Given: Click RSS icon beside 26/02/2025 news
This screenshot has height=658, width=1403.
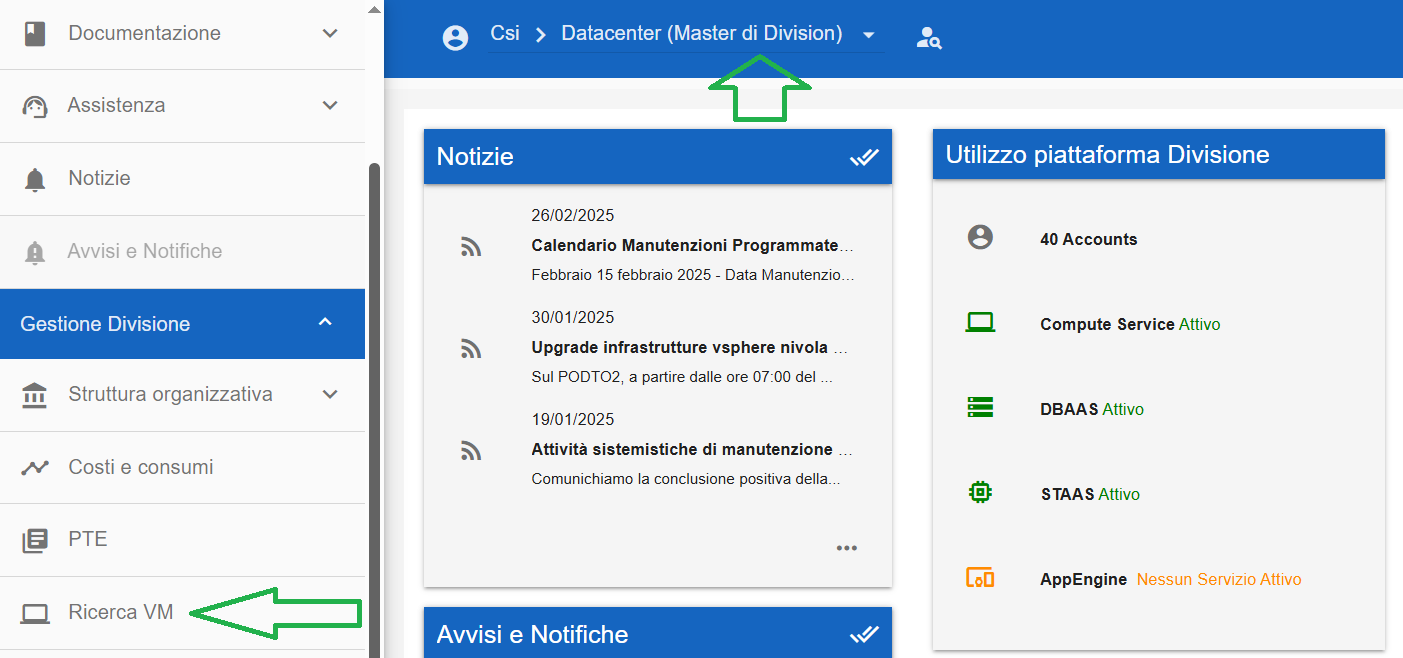Looking at the screenshot, I should click(x=471, y=246).
